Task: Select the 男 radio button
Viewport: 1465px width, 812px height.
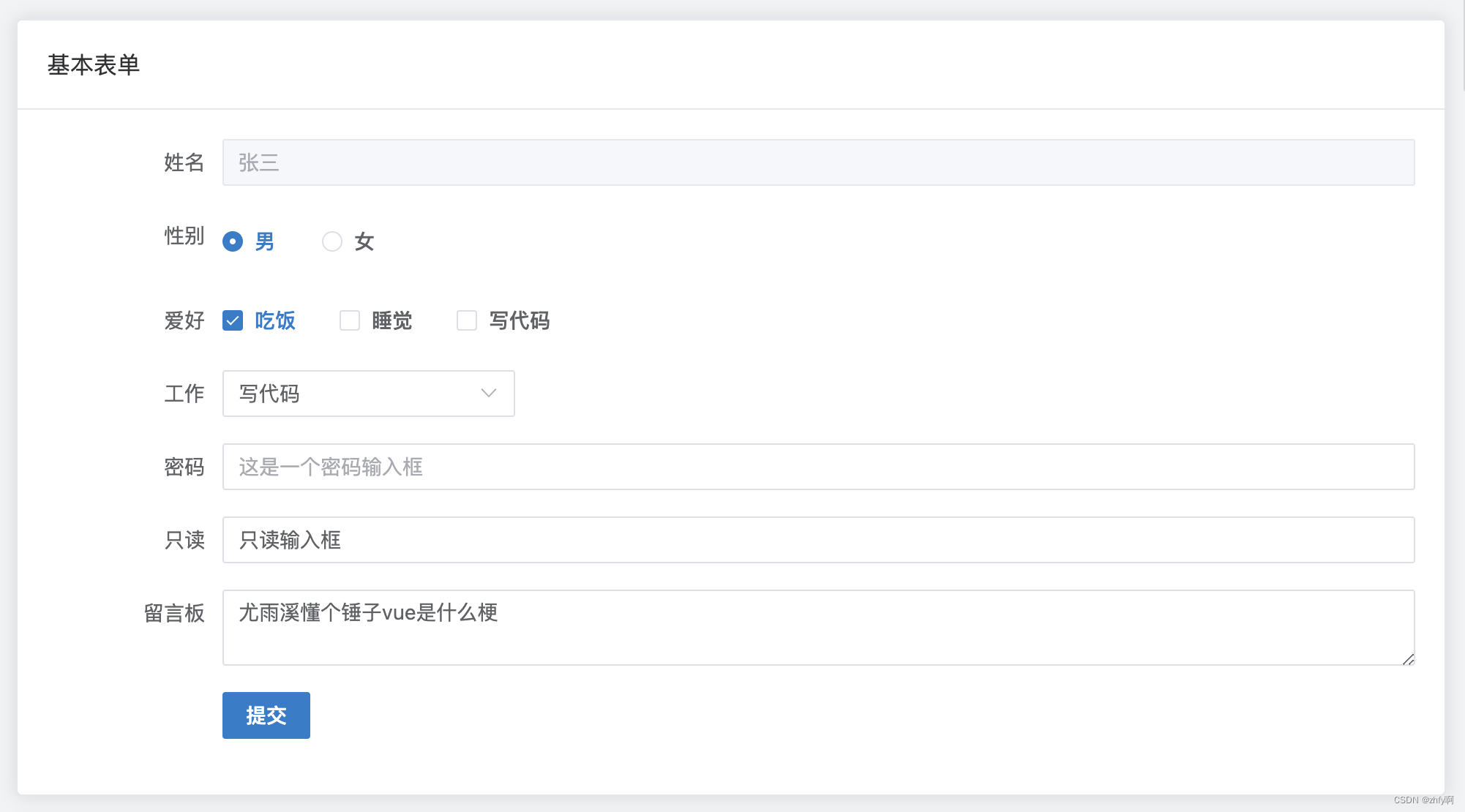Action: click(233, 241)
